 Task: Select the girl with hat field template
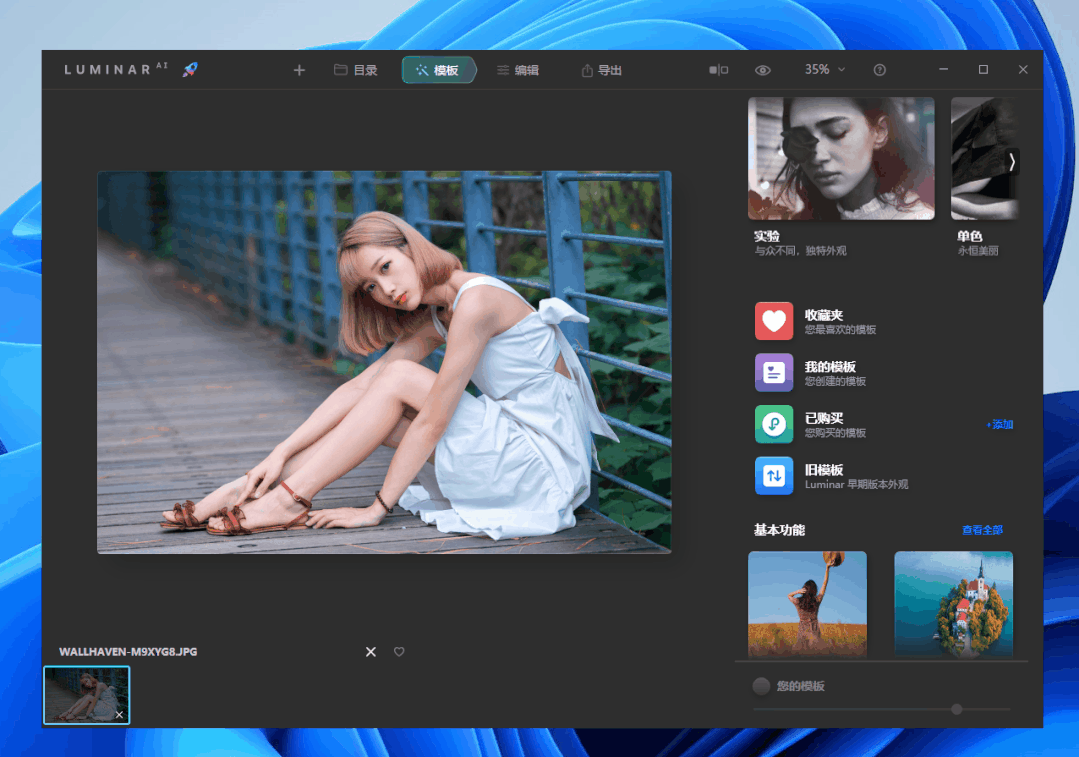[x=807, y=604]
